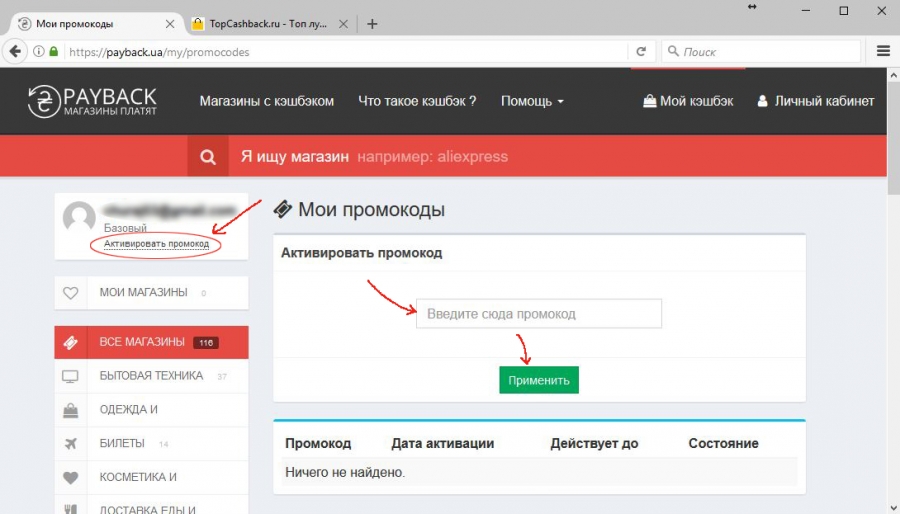900x514 pixels.
Task: Click the Активировать промокод link
Action: [156, 244]
